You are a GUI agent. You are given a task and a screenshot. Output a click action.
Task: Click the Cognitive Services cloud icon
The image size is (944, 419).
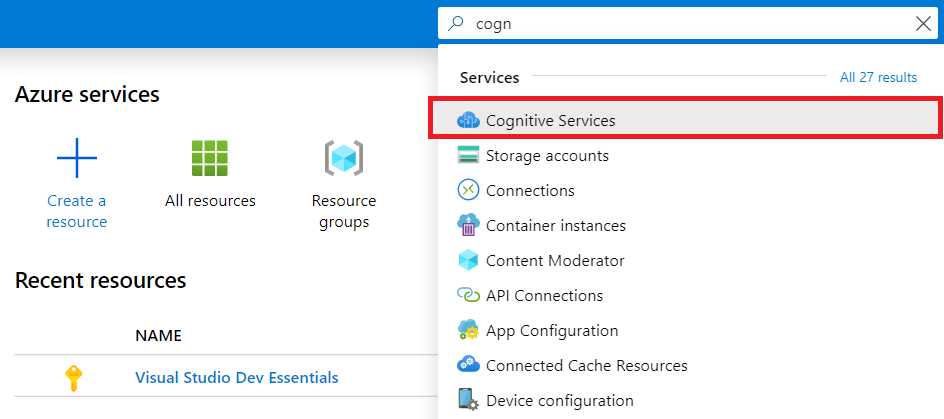click(x=468, y=120)
